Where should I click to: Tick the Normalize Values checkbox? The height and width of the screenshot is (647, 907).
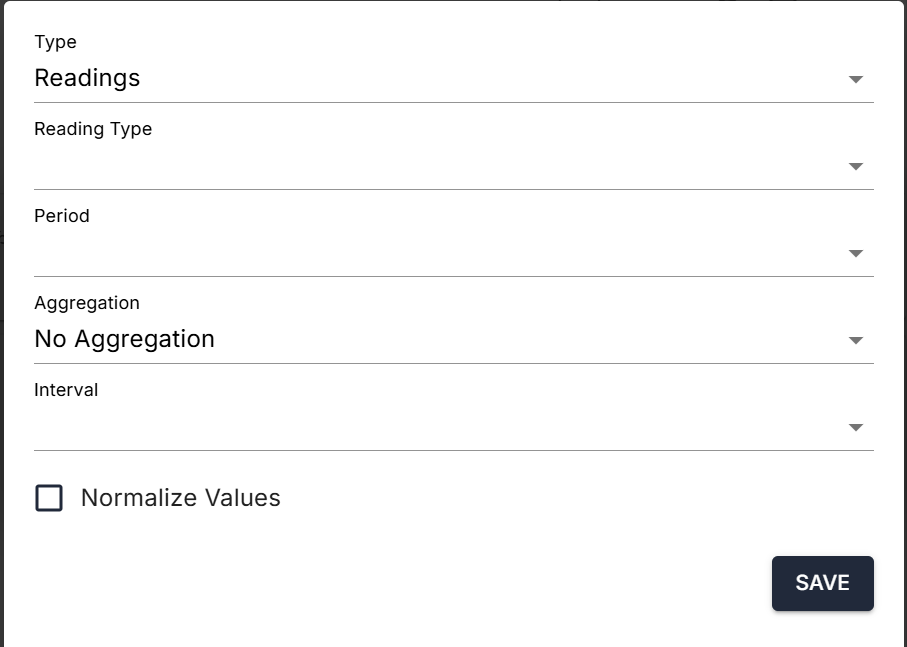click(x=49, y=498)
